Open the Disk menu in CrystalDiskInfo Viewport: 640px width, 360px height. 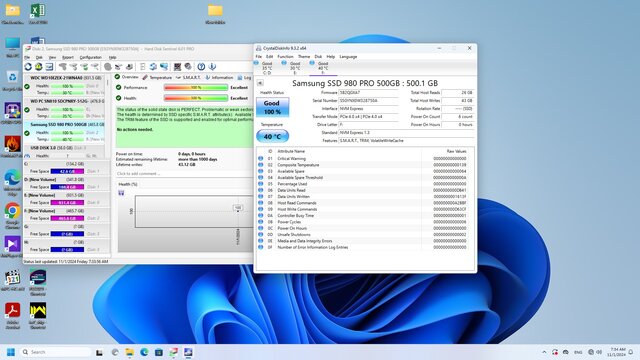coord(318,57)
